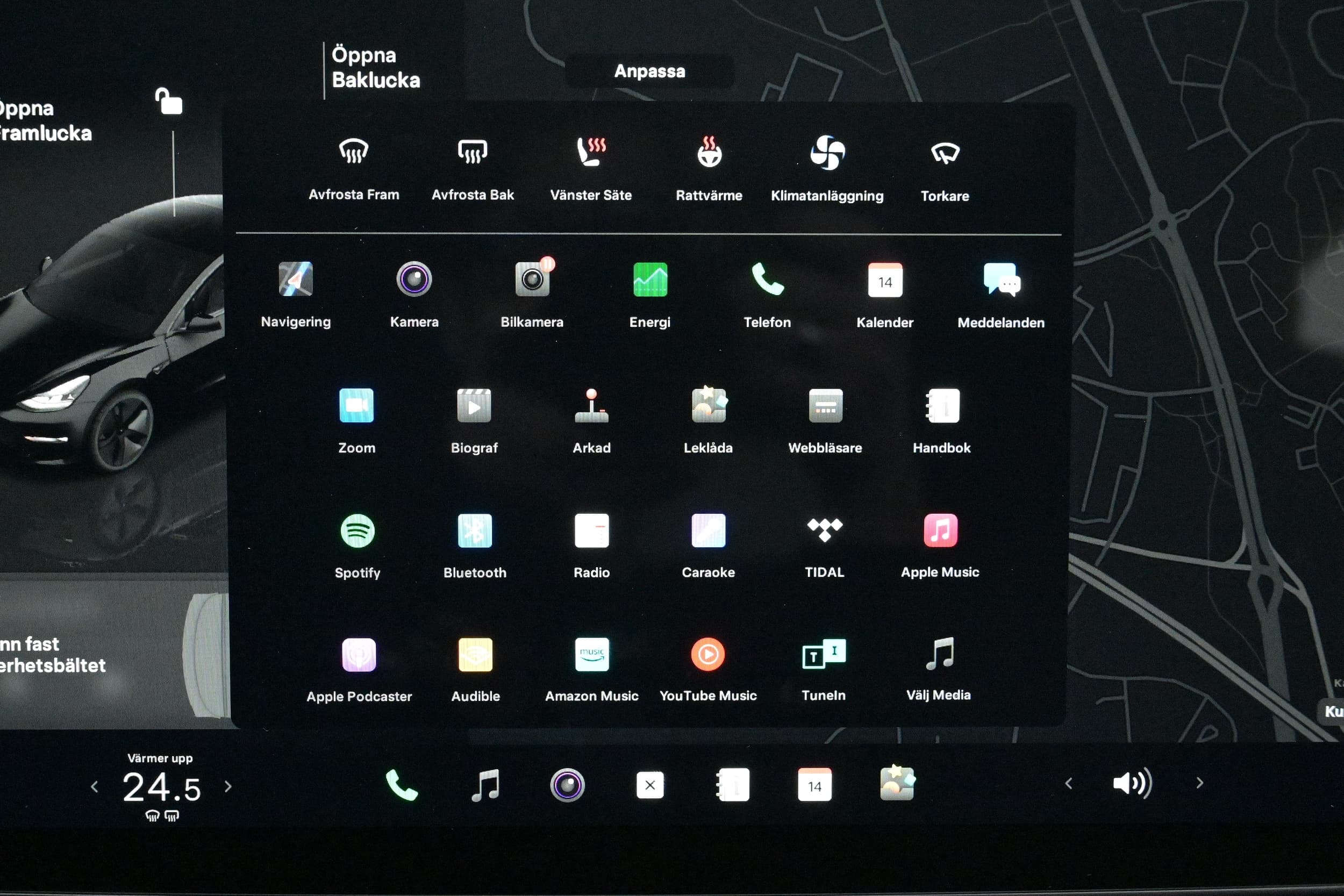
Task: Launch the Bilkamera dashcam app
Action: (x=532, y=279)
